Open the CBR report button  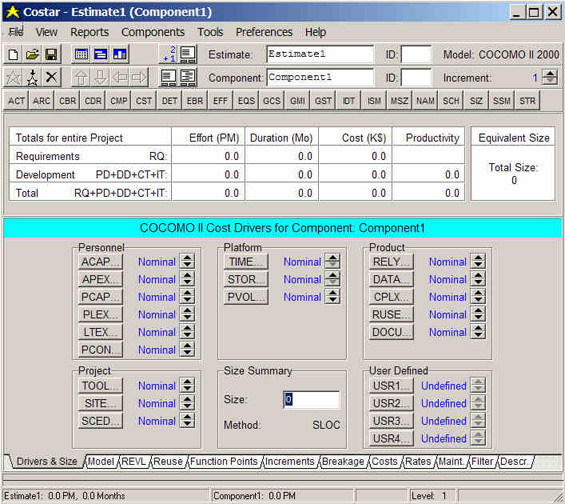pos(67,101)
